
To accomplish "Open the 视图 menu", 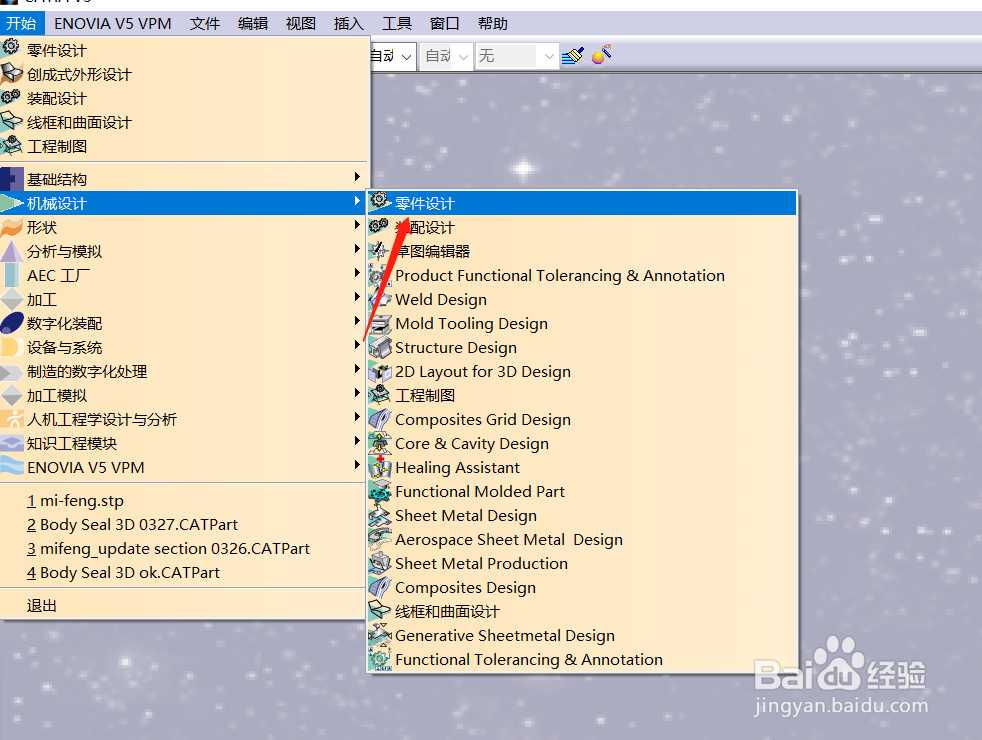I will pos(301,24).
